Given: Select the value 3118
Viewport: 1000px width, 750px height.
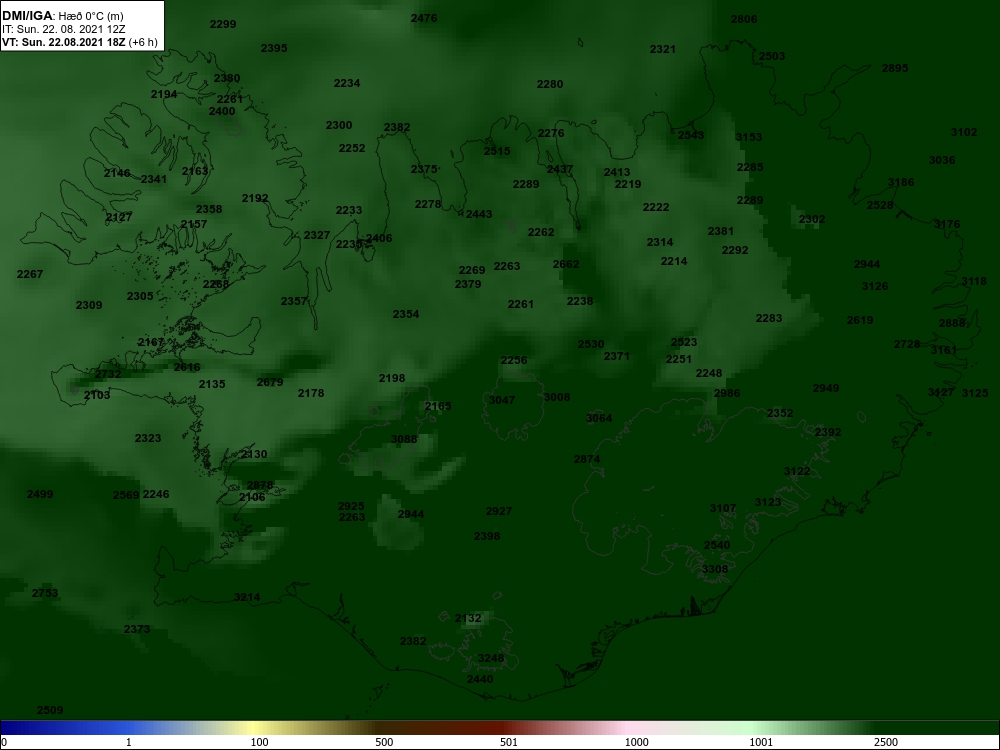Looking at the screenshot, I should tap(974, 281).
